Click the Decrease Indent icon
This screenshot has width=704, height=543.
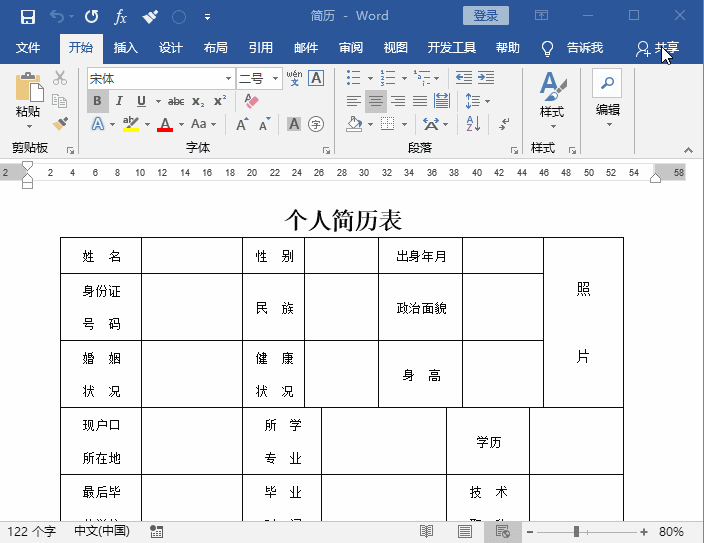coord(464,78)
